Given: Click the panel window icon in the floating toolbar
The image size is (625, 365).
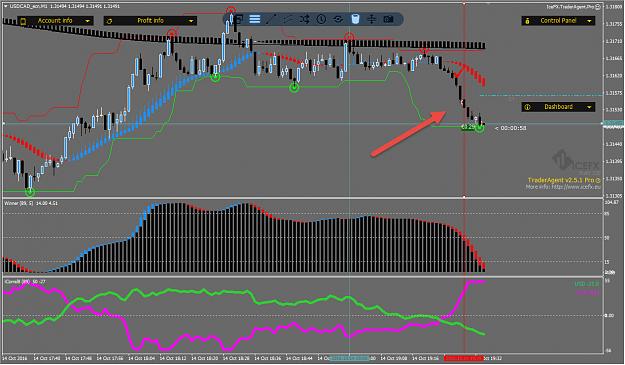Looking at the screenshot, I should 239,19.
